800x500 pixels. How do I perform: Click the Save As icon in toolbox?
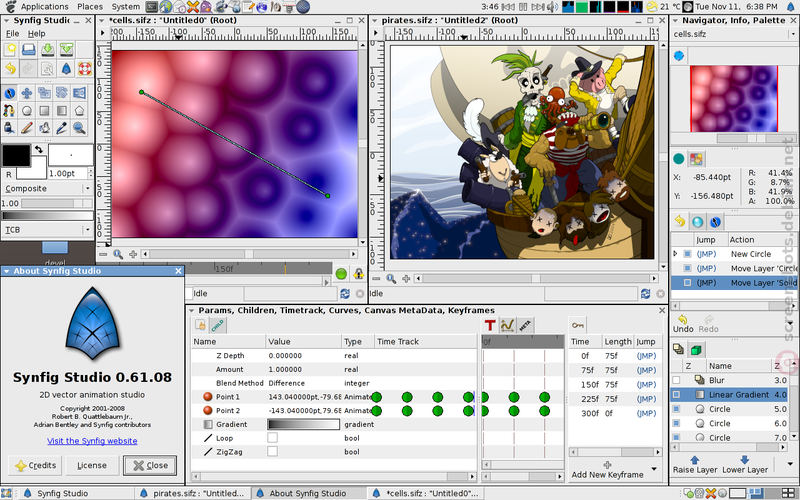[66, 49]
